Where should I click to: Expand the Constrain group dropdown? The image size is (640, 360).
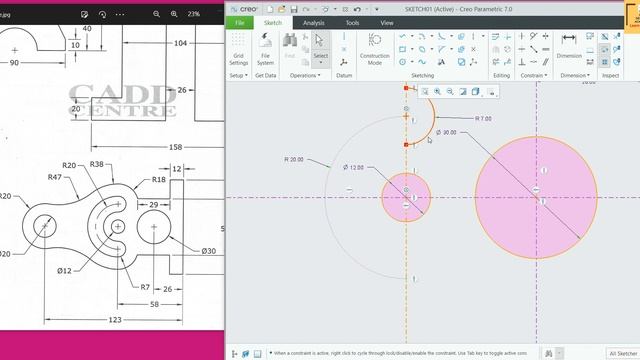(533, 76)
